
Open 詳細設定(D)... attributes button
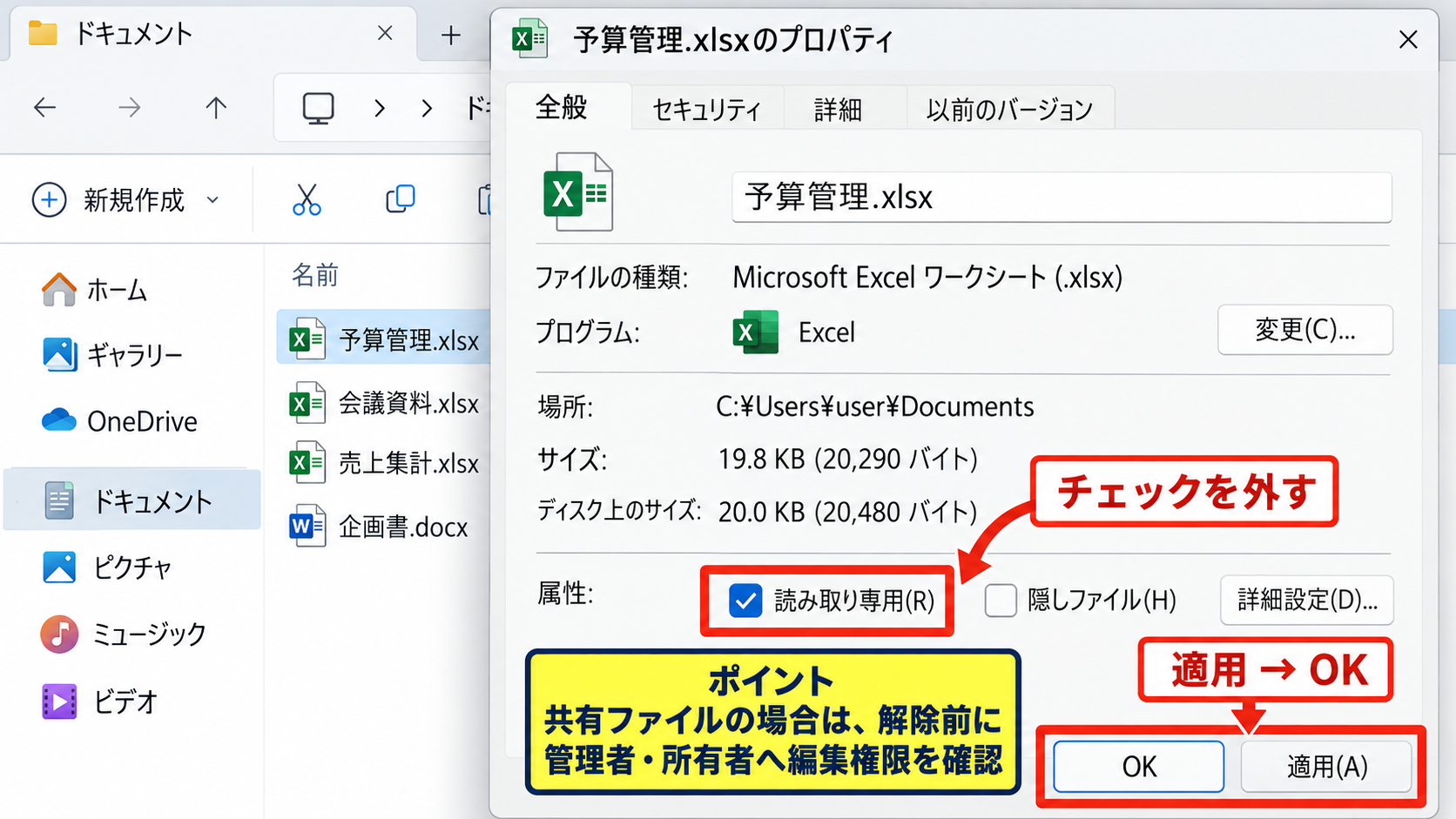coord(1307,600)
